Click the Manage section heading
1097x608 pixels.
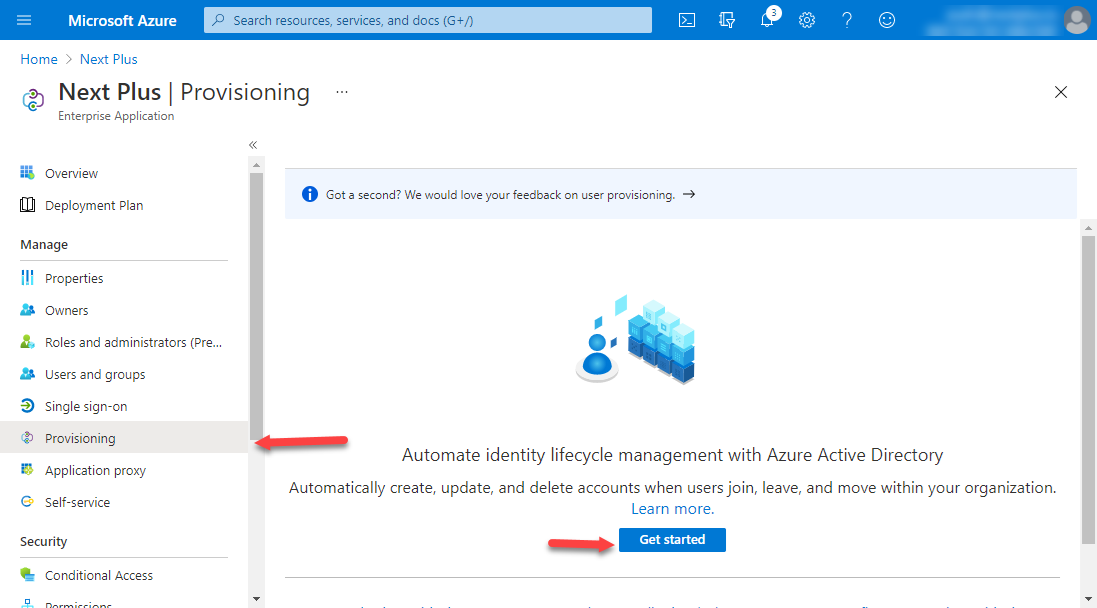click(44, 245)
